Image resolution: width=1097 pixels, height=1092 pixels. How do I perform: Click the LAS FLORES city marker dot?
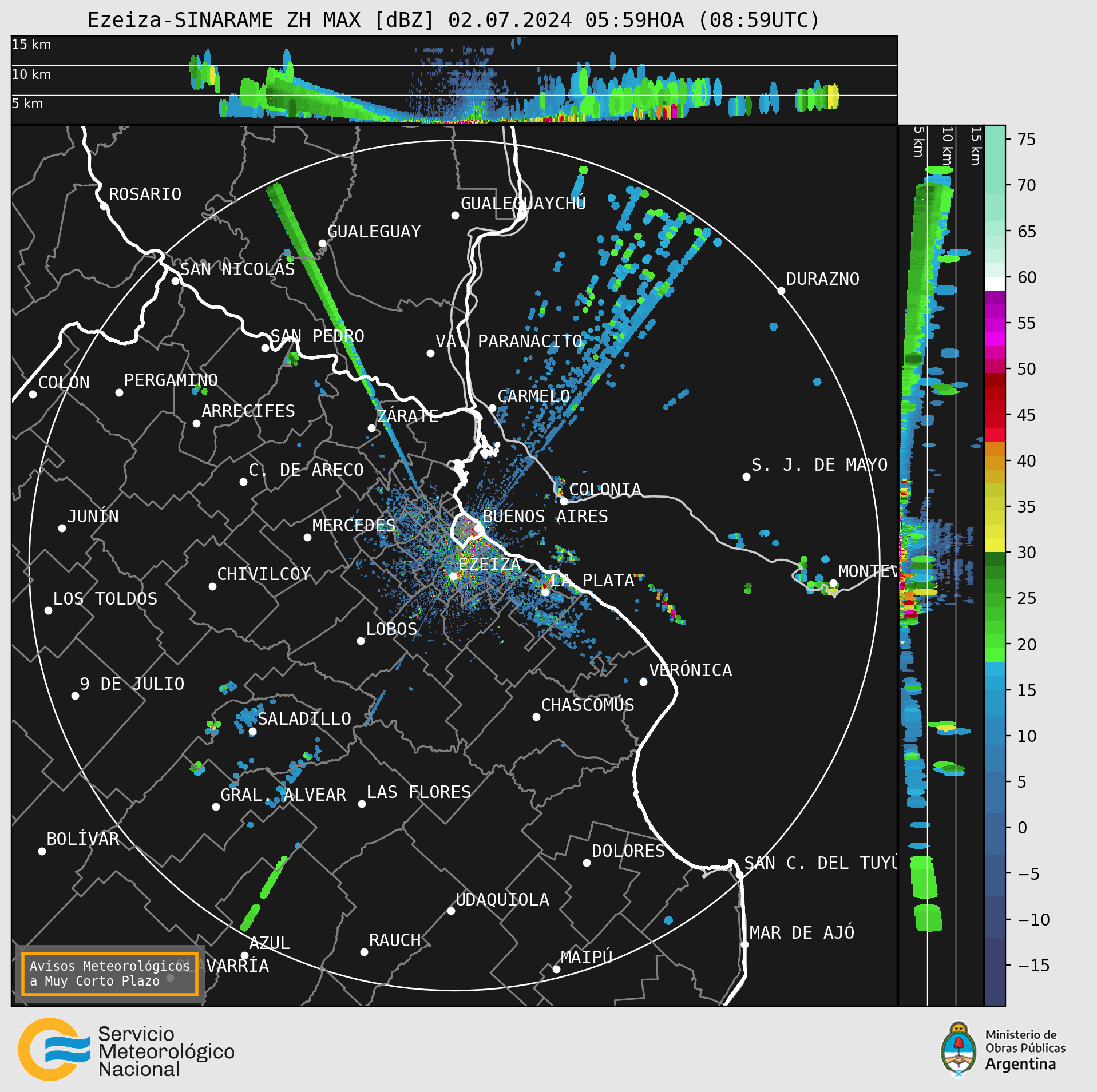[362, 804]
